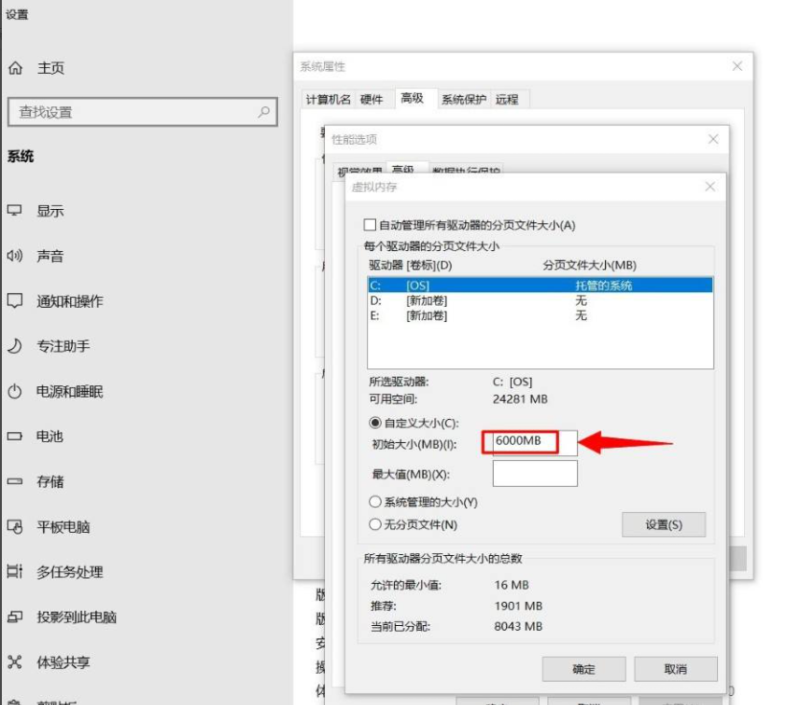Image resolution: width=800 pixels, height=705 pixels.
Task: Open the 主页 home icon in Settings
Action: click(15, 68)
